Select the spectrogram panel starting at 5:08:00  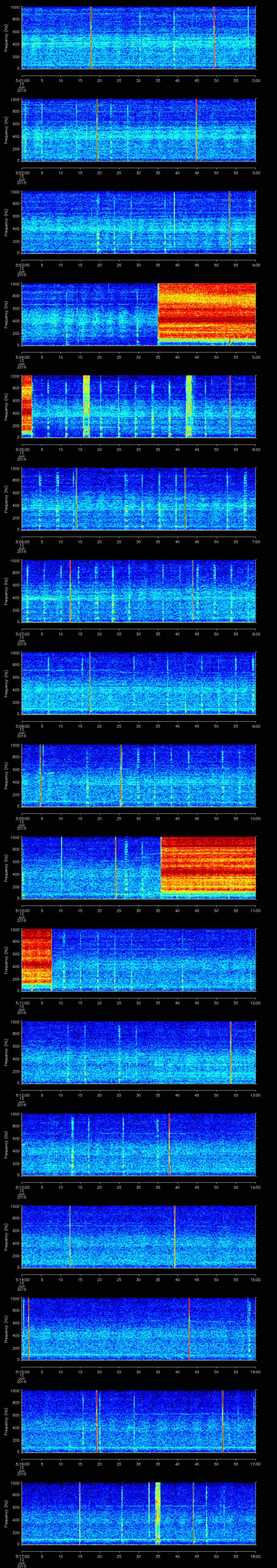(x=139, y=683)
